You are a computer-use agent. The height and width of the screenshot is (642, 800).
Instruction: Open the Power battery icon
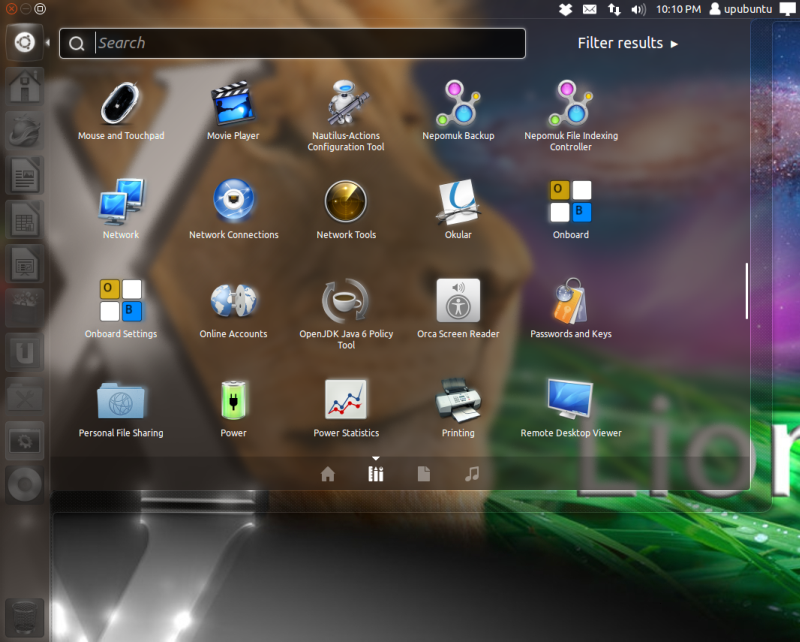pos(234,408)
